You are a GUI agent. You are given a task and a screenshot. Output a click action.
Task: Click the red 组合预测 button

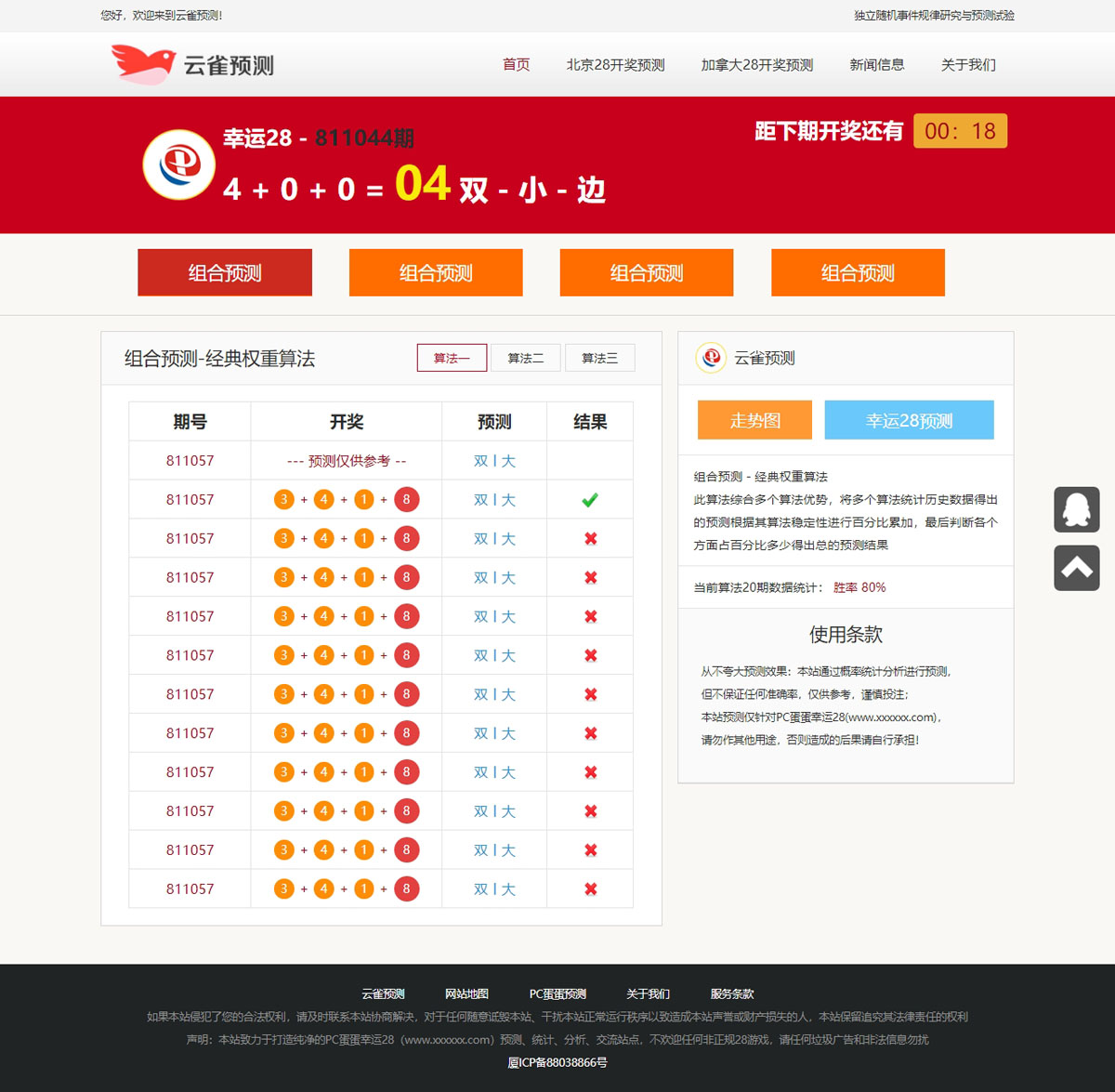(x=225, y=272)
